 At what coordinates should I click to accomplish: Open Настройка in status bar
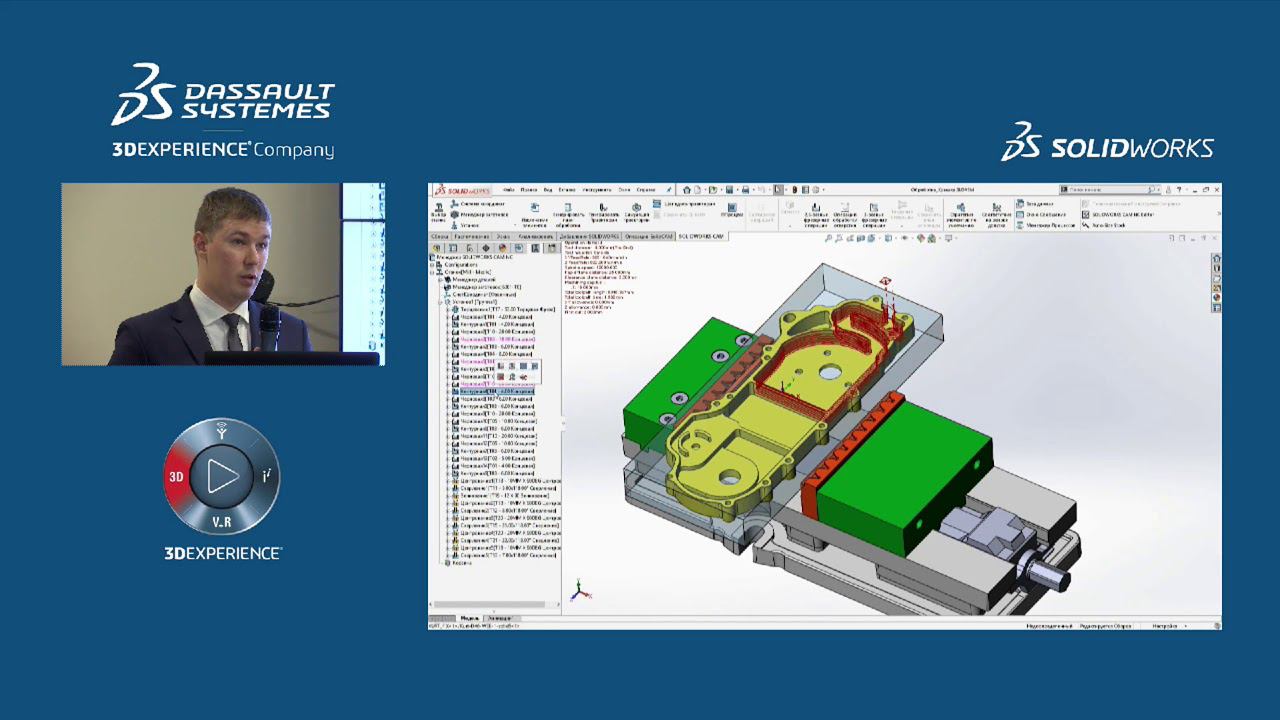pos(1163,626)
